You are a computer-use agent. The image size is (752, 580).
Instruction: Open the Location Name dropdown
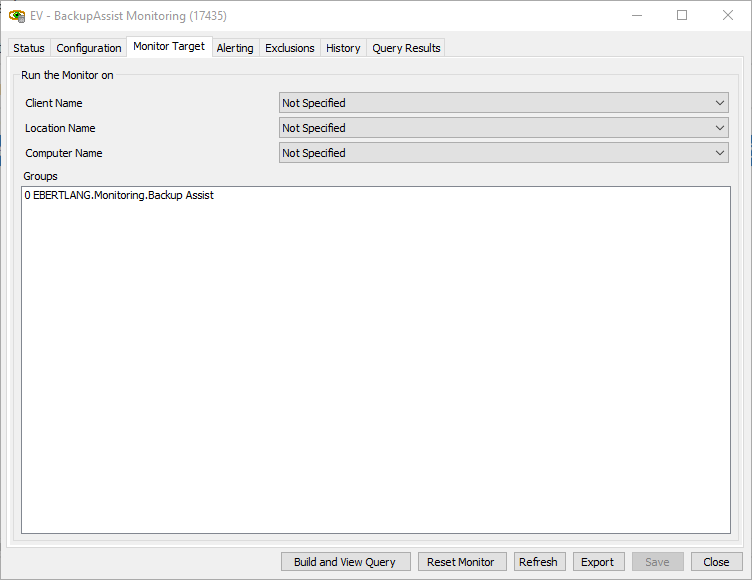[504, 128]
